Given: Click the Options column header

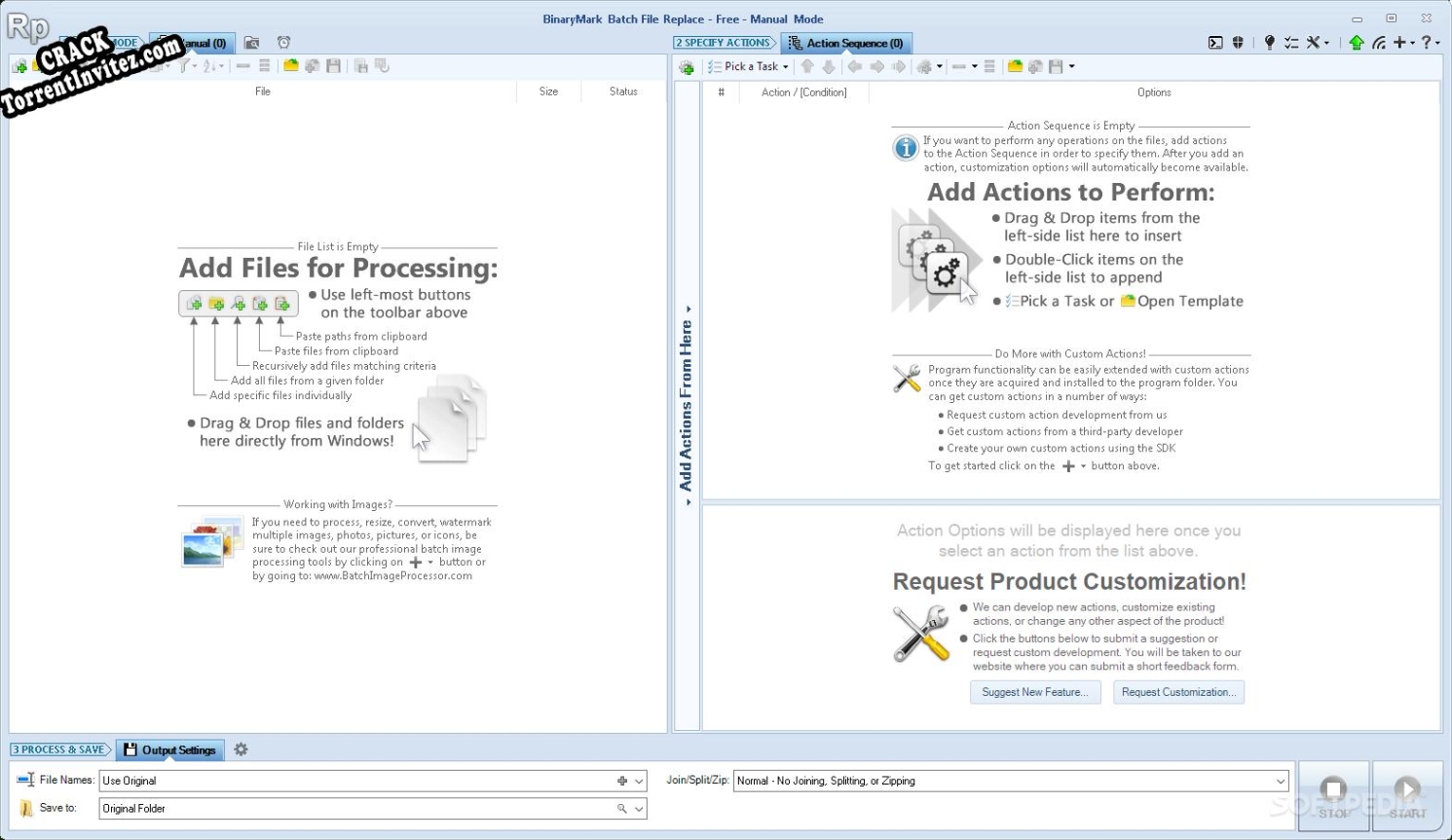Looking at the screenshot, I should click(1154, 92).
